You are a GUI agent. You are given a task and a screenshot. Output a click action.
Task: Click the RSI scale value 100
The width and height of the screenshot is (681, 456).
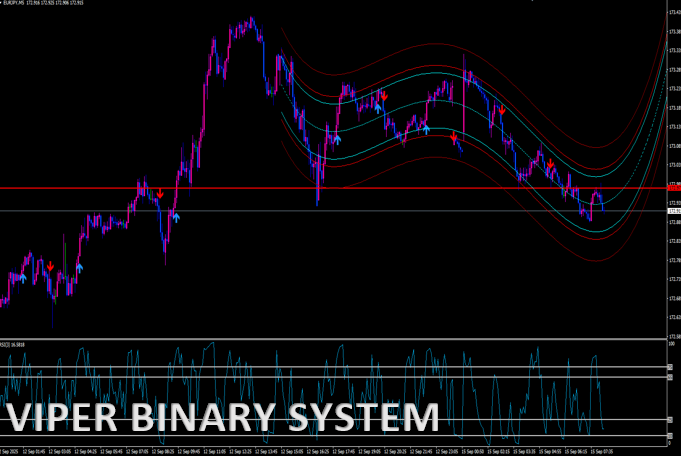coord(671,344)
